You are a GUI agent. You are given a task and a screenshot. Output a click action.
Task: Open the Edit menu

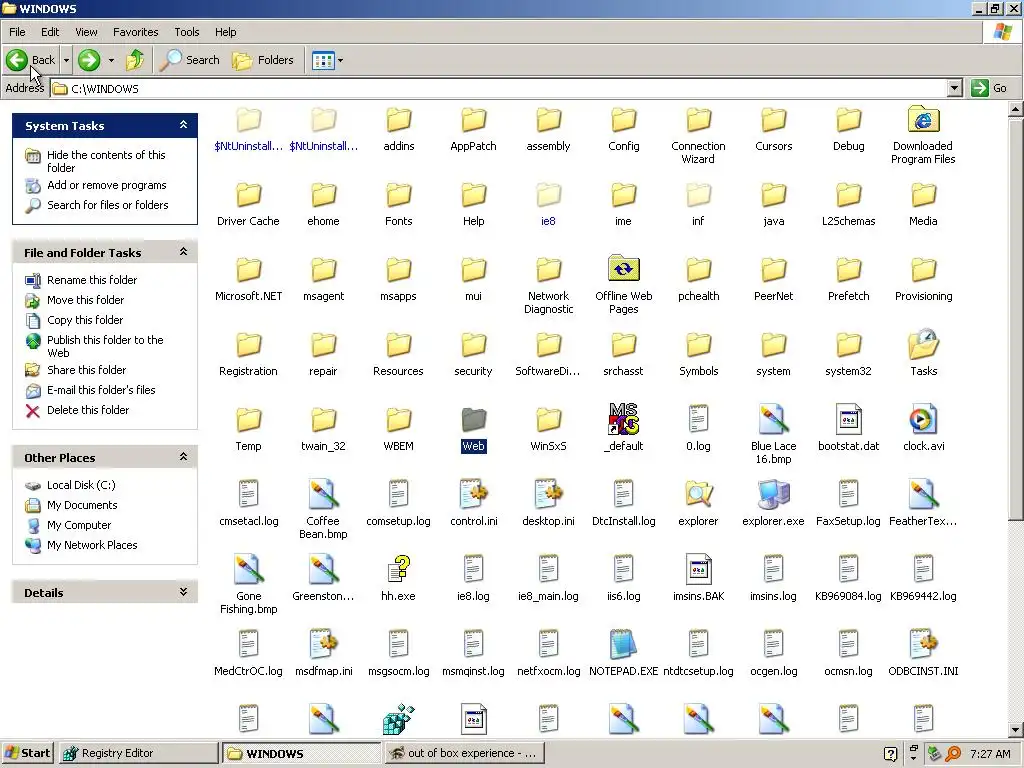[50, 32]
